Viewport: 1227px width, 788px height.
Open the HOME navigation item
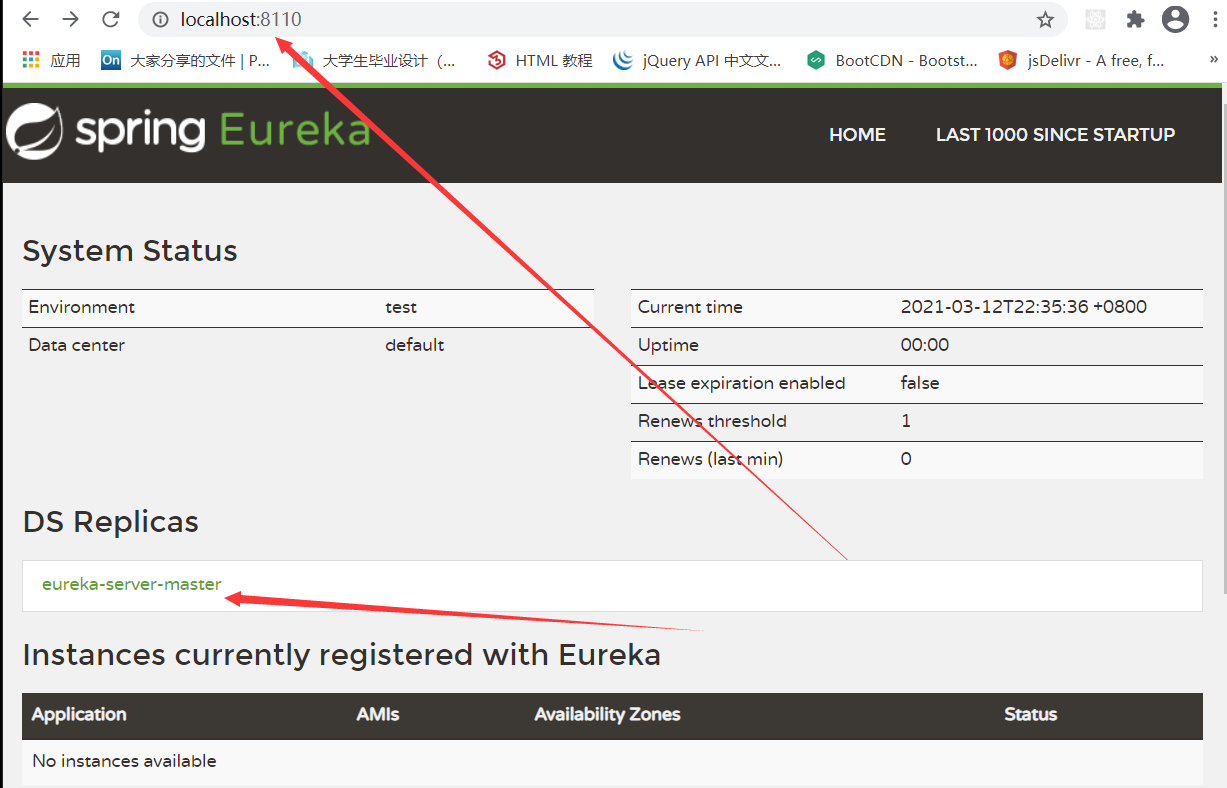[x=857, y=134]
